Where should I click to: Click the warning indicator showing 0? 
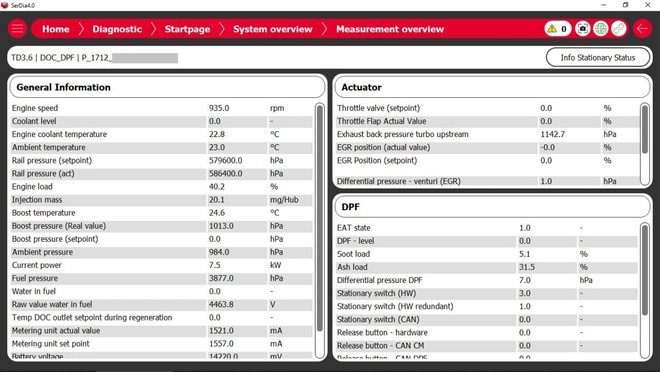[x=558, y=29]
